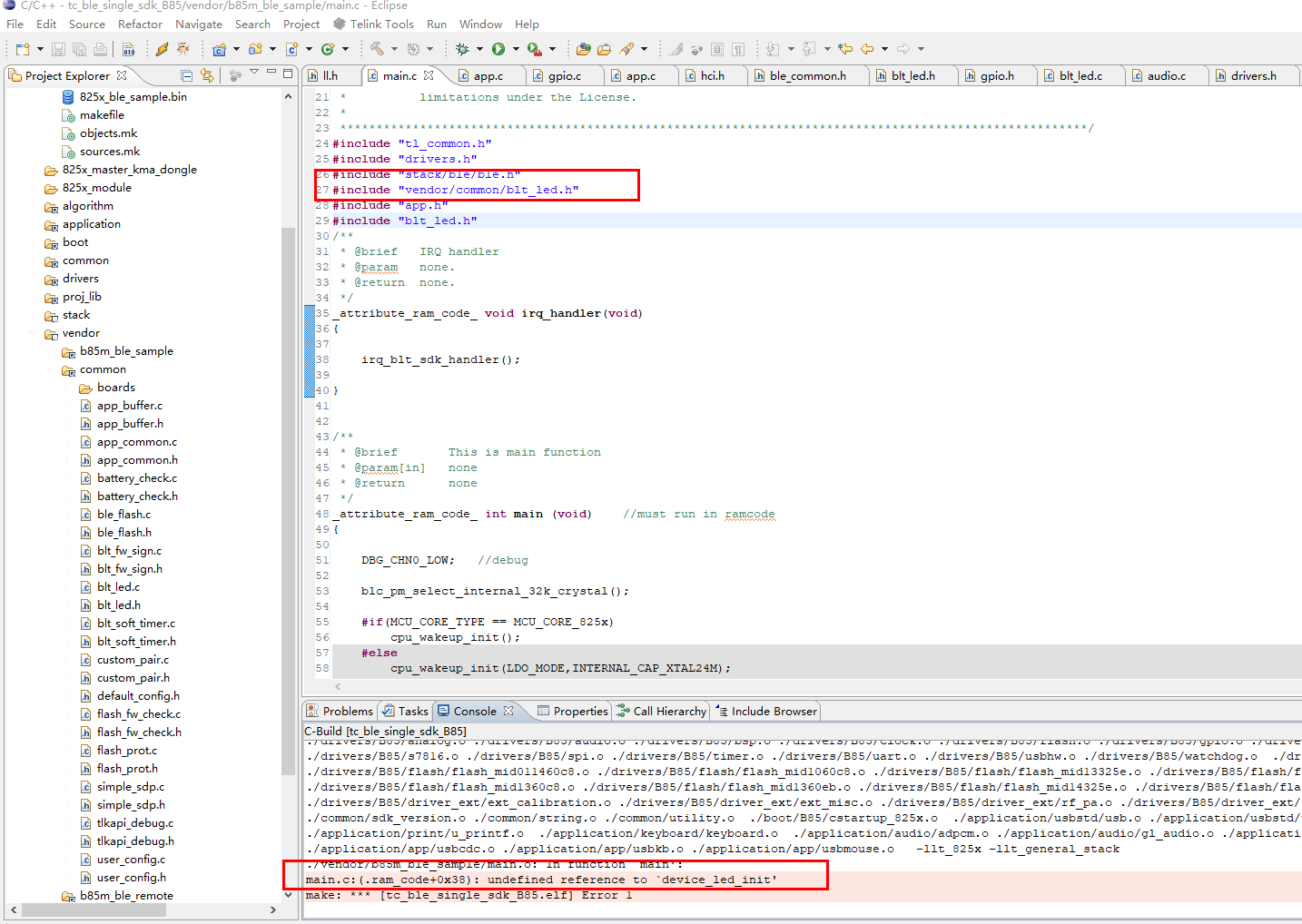Click the Print toolbar icon

(100, 49)
